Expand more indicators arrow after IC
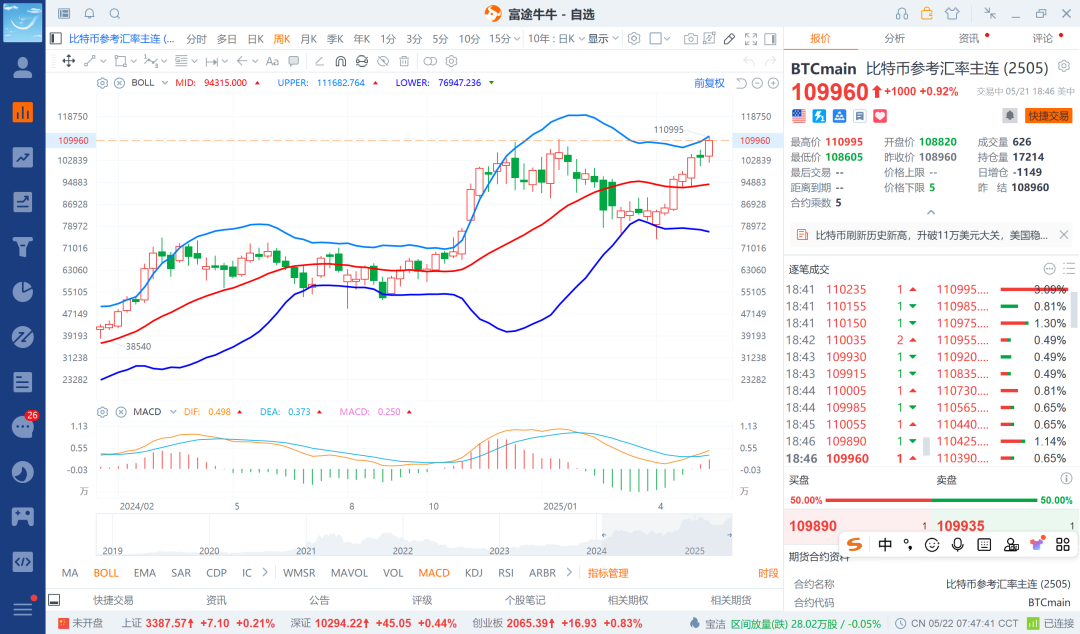The width and height of the screenshot is (1080, 634). click(x=265, y=572)
